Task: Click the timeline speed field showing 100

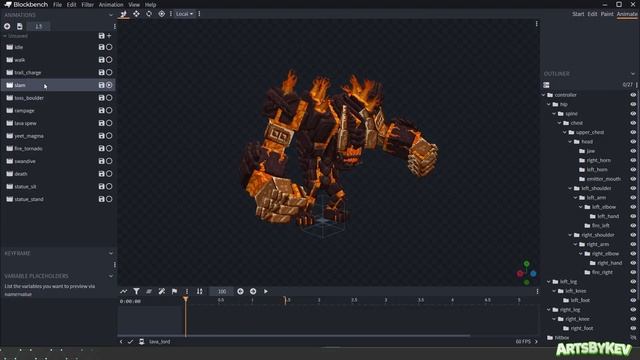Action: pos(222,291)
